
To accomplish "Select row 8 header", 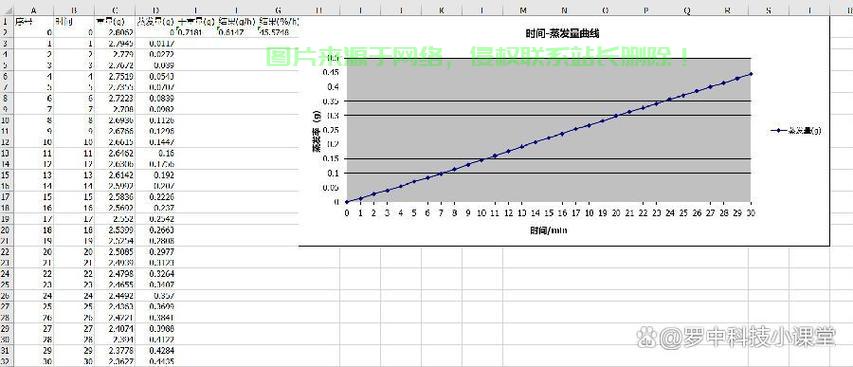I will 6,98.
